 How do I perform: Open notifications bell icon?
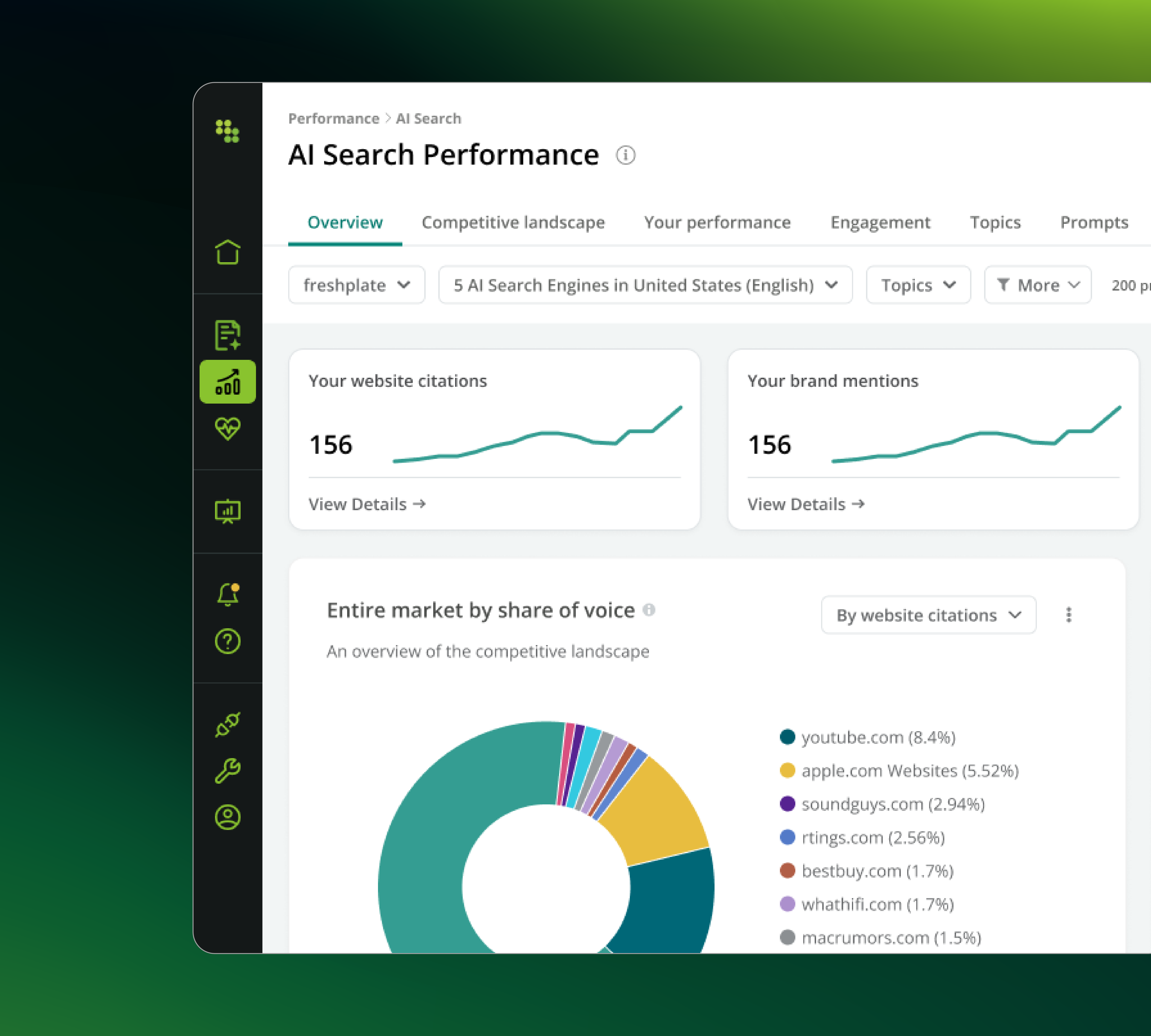[x=228, y=594]
